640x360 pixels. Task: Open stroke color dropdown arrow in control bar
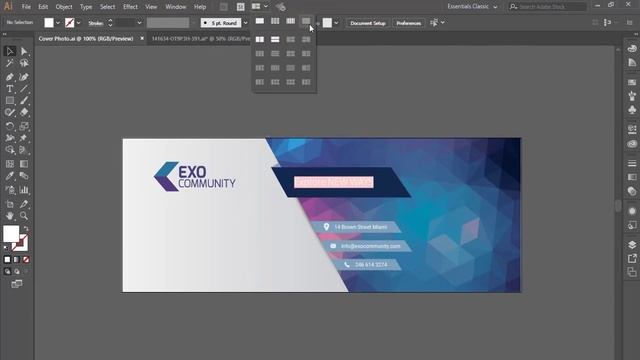click(x=78, y=23)
